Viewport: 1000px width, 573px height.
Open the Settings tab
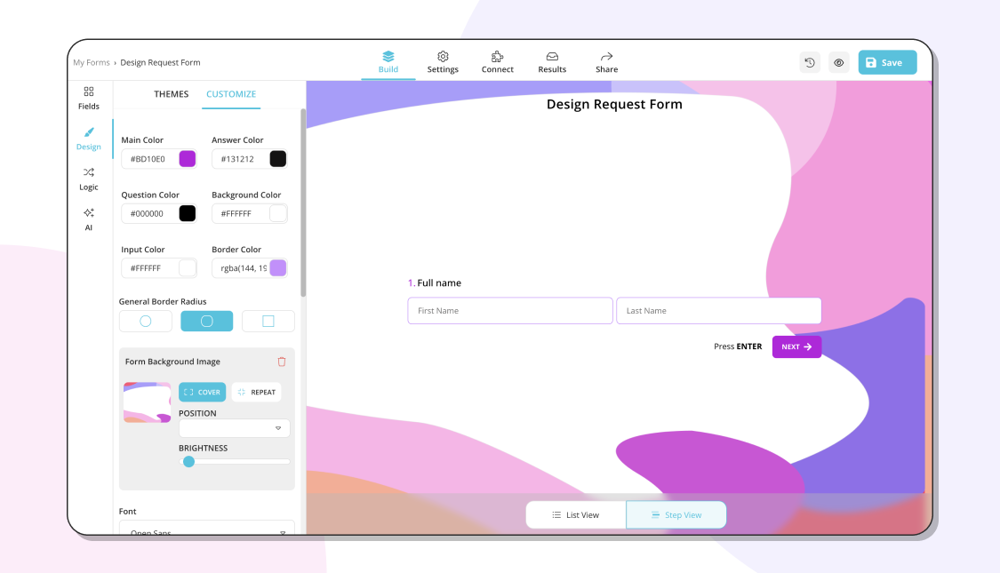[x=443, y=62]
